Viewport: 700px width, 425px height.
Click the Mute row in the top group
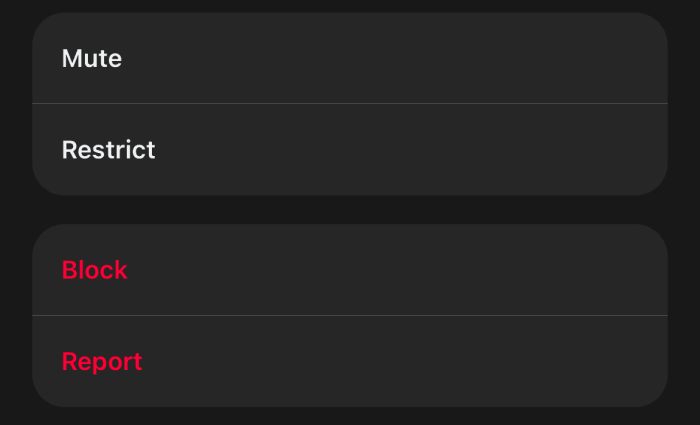click(x=350, y=58)
